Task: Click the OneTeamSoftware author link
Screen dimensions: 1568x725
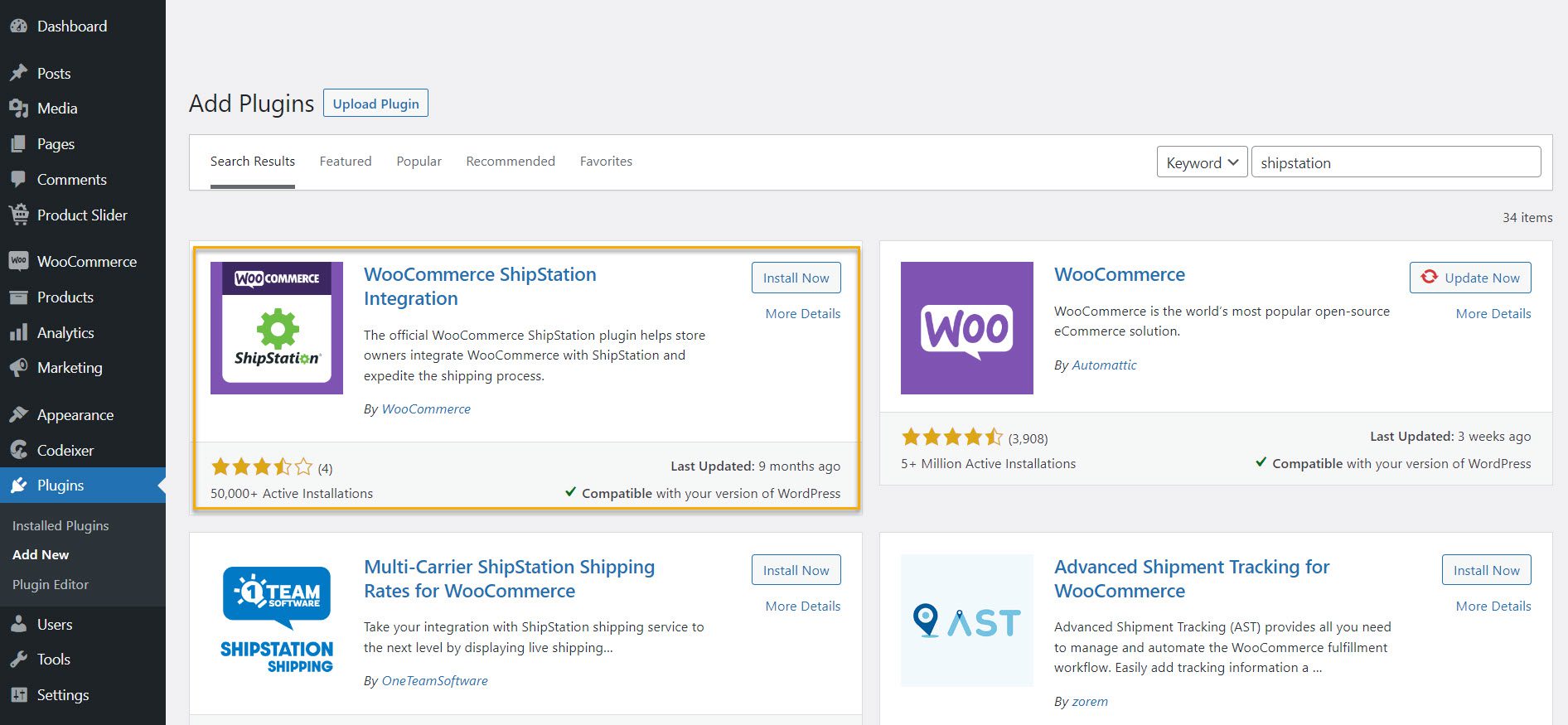Action: 434,681
